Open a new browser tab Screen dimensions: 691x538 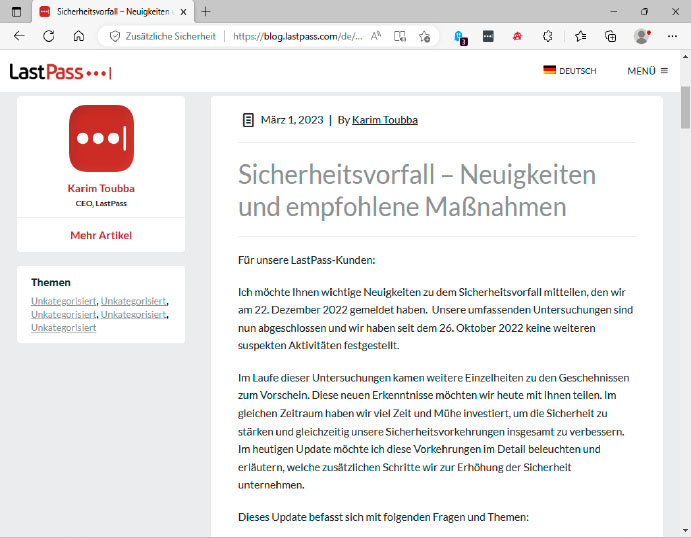point(205,12)
